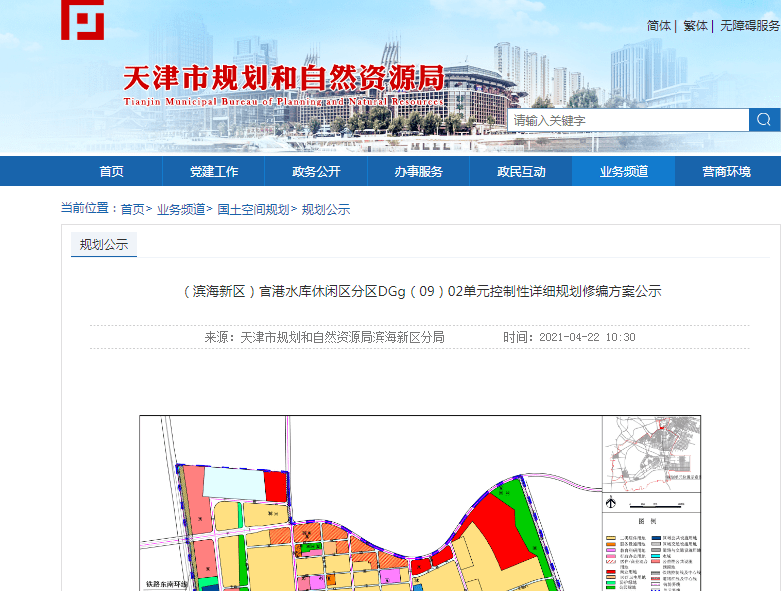Screen dimensions: 781x591
Task: Click the red bureau logo icon
Action: (82, 20)
